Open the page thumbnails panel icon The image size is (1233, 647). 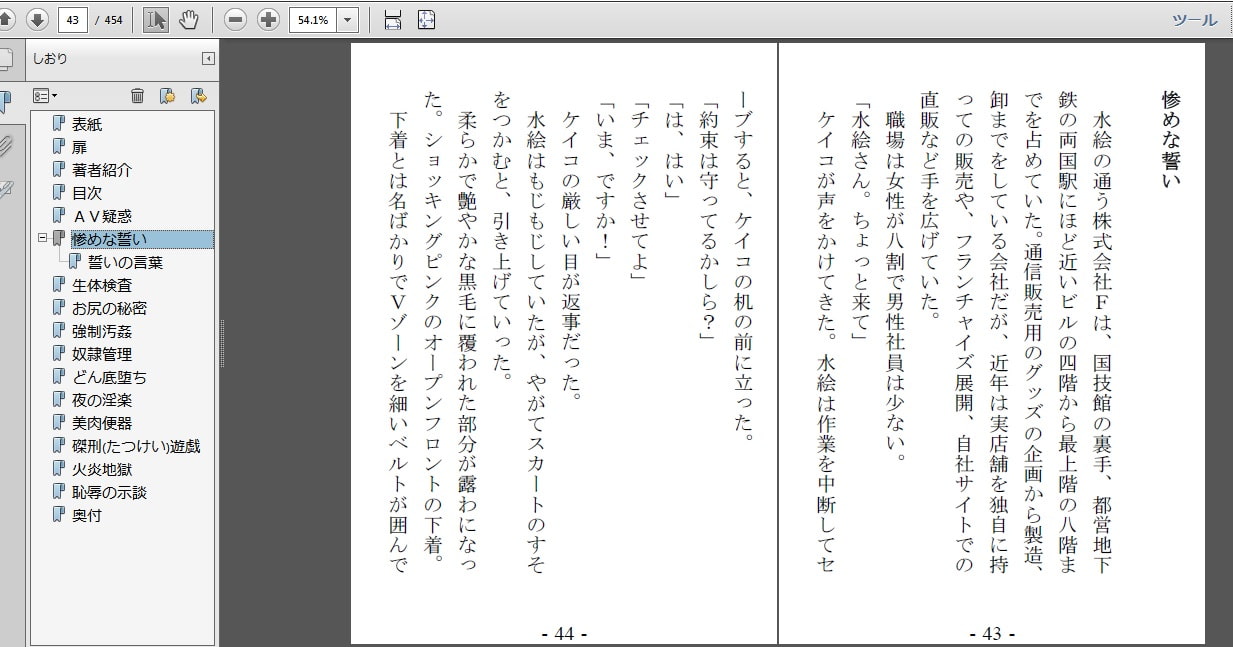click(x=5, y=59)
